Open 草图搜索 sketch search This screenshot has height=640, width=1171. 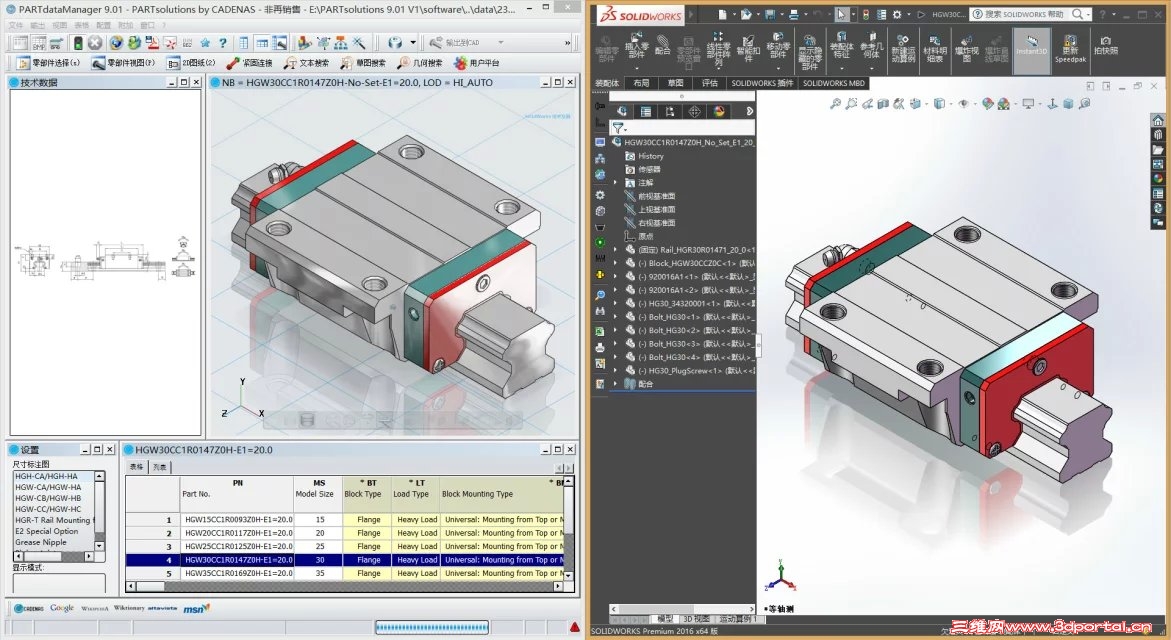pyautogui.click(x=362, y=63)
